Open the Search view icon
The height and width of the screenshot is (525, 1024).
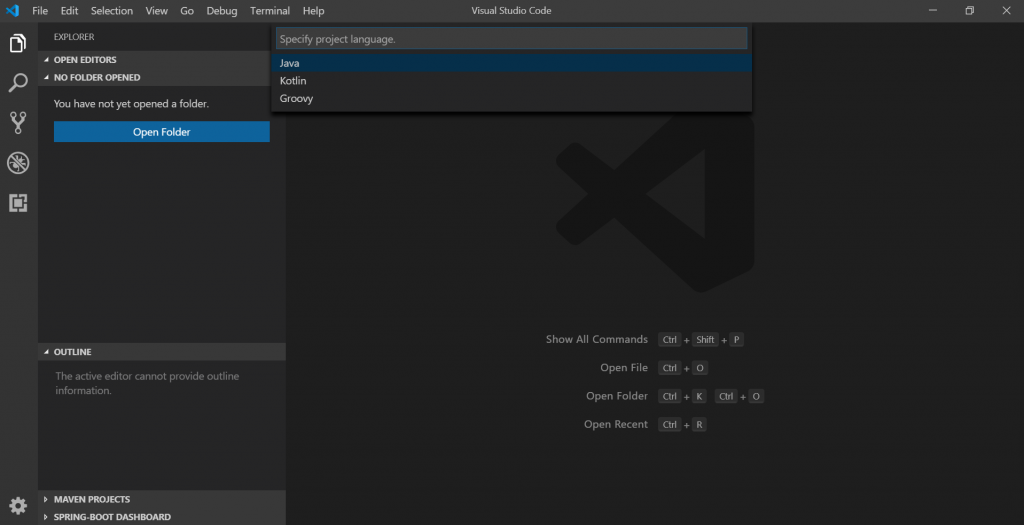tap(18, 83)
